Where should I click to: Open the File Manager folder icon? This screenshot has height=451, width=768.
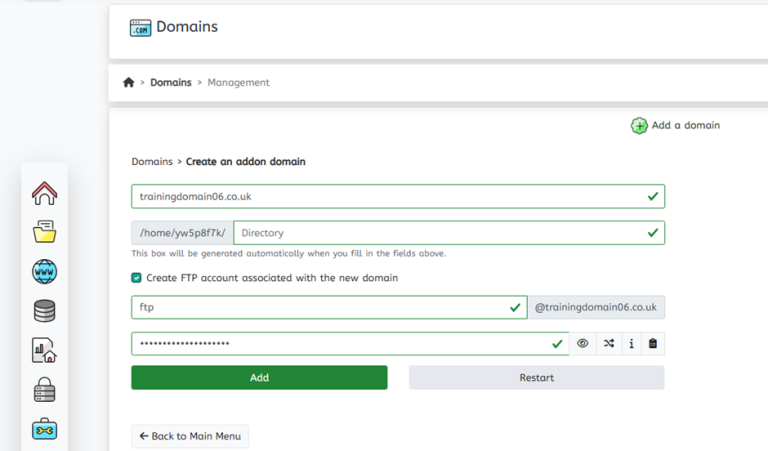[45, 232]
